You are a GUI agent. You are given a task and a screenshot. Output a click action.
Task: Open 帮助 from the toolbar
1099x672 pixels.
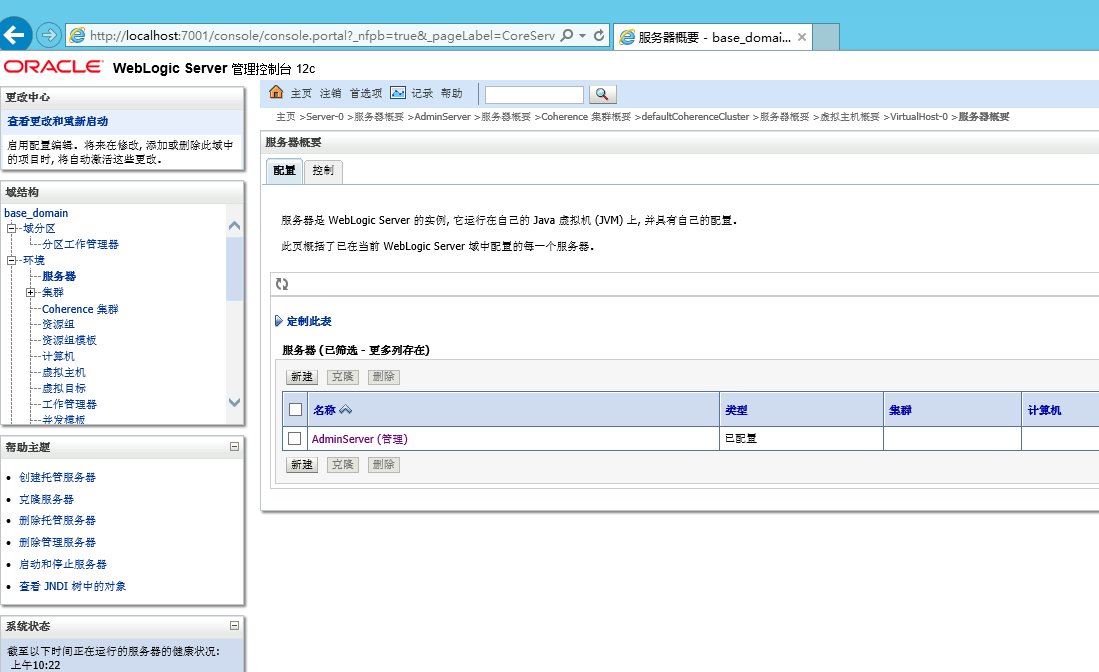(451, 93)
